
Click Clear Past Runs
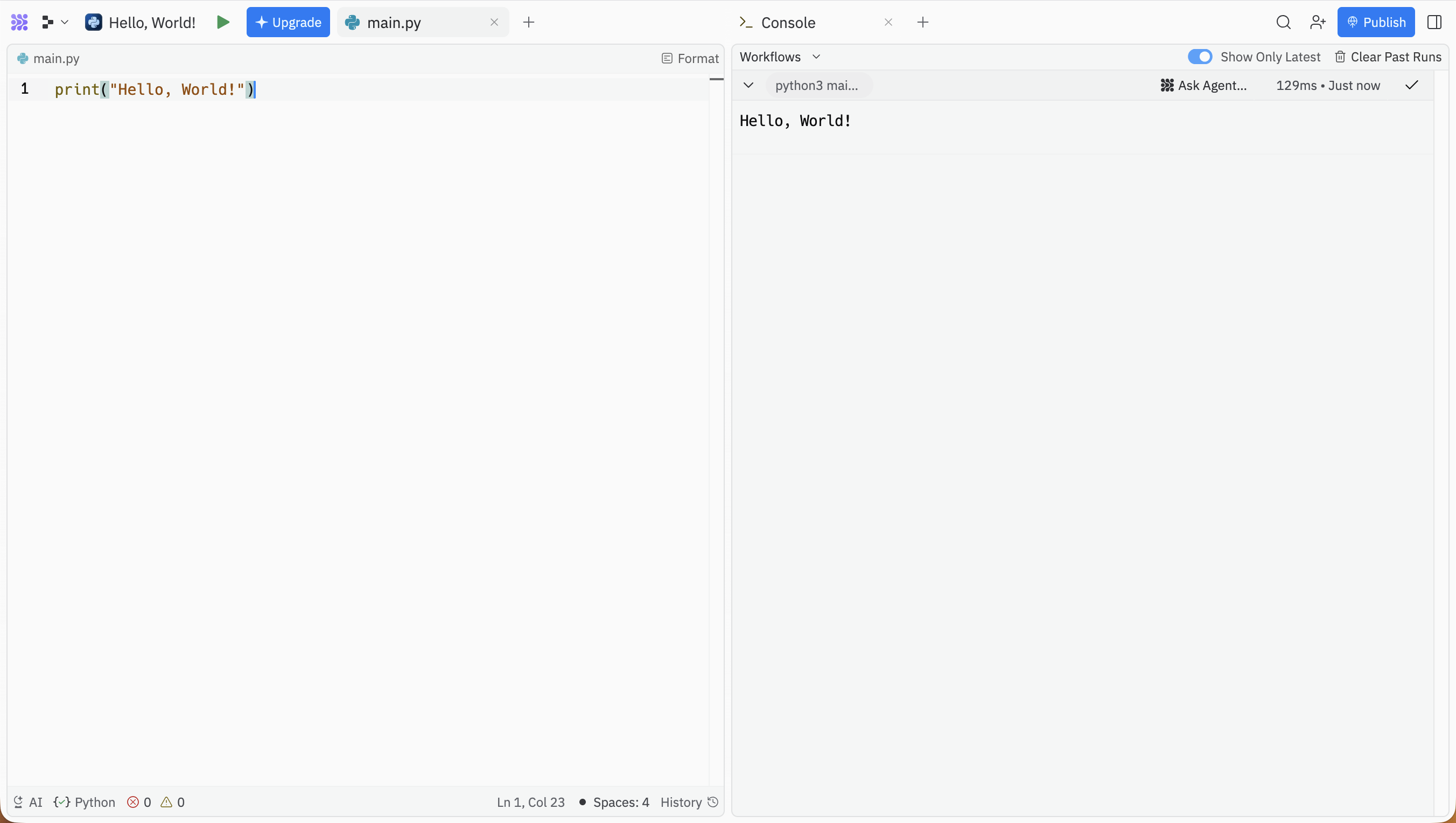pos(1388,57)
